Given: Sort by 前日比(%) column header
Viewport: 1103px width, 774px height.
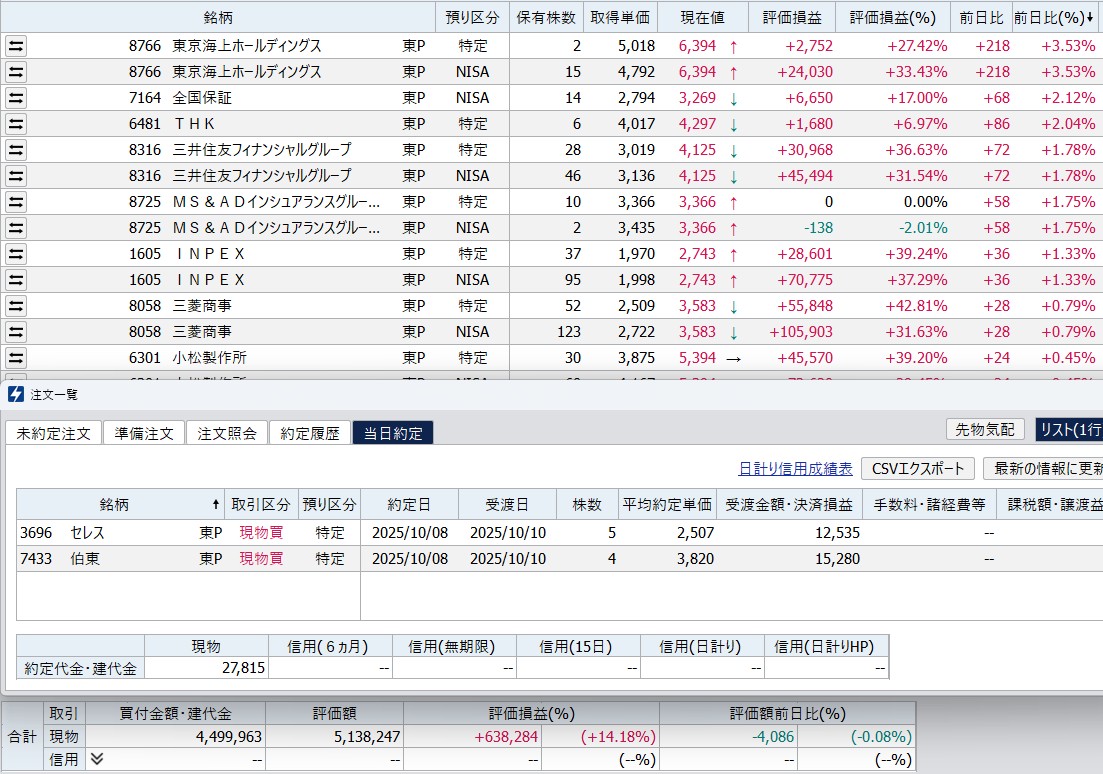Looking at the screenshot, I should coord(1057,18).
